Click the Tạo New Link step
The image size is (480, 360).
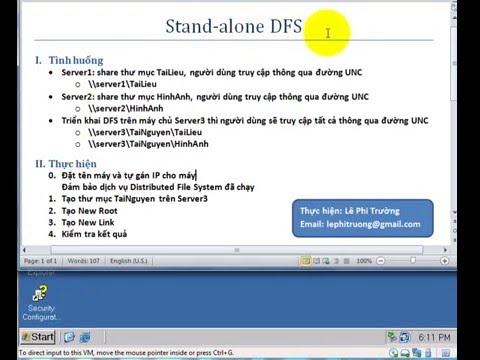point(88,222)
